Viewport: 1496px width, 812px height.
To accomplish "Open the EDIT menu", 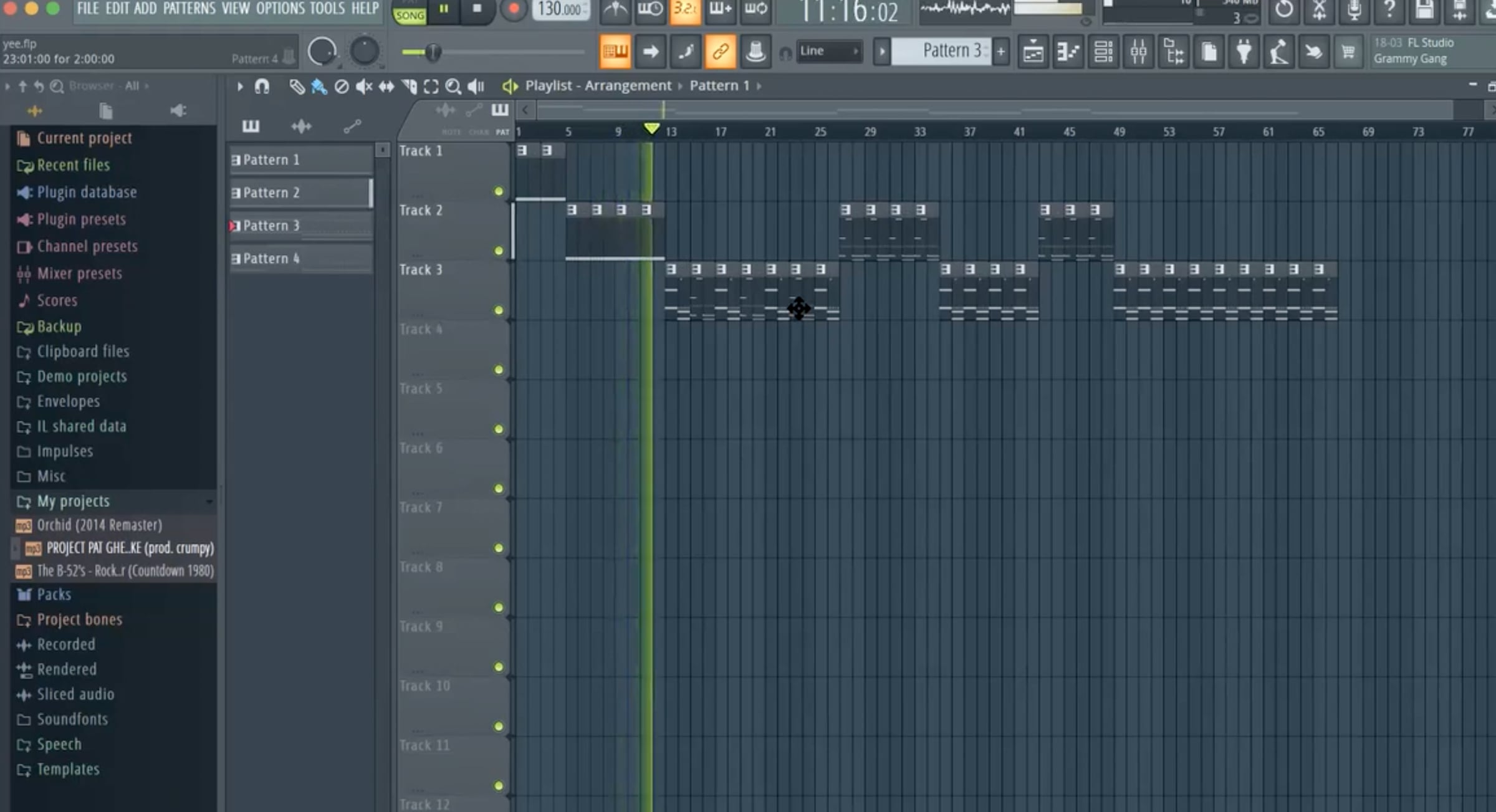I will [x=117, y=9].
